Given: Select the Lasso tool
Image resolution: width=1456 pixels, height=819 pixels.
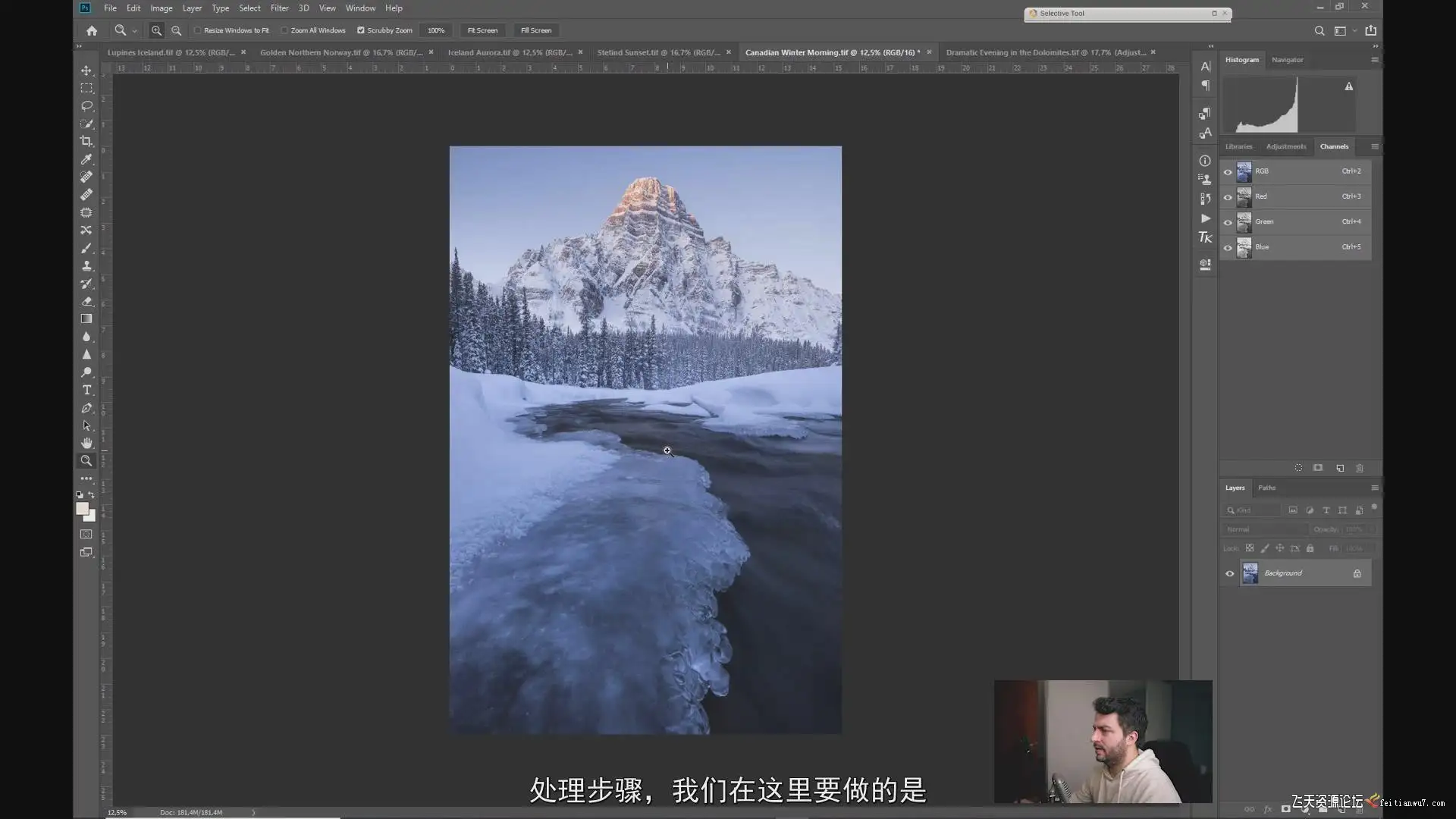Looking at the screenshot, I should click(x=86, y=105).
